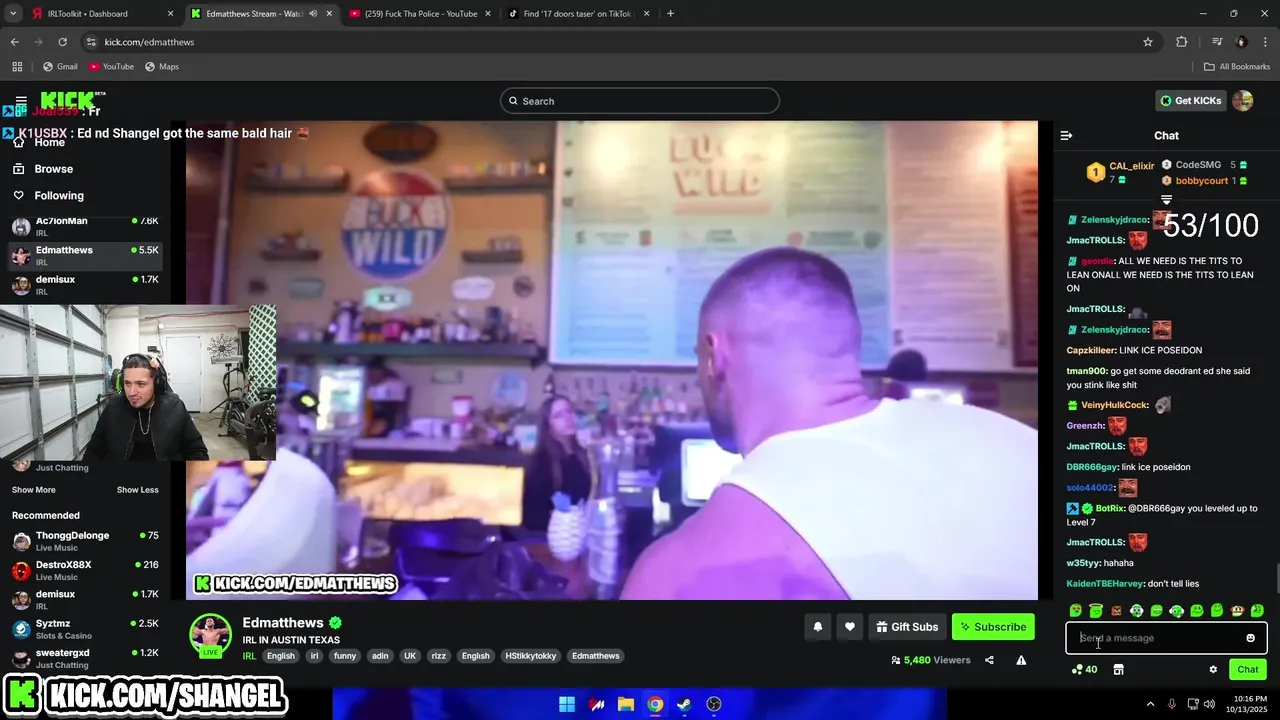Click the Kick search box
1280x720 pixels.
640,101
